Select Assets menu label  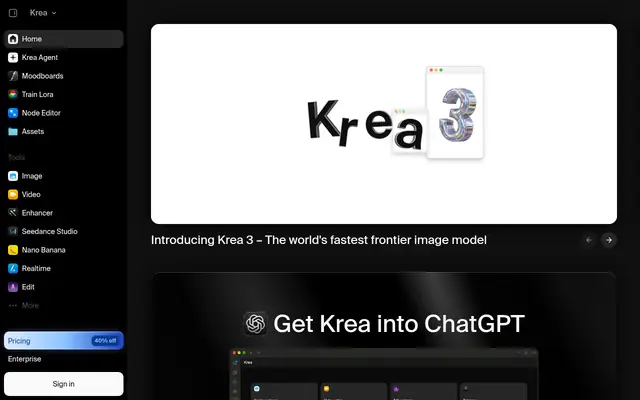tap(33, 131)
